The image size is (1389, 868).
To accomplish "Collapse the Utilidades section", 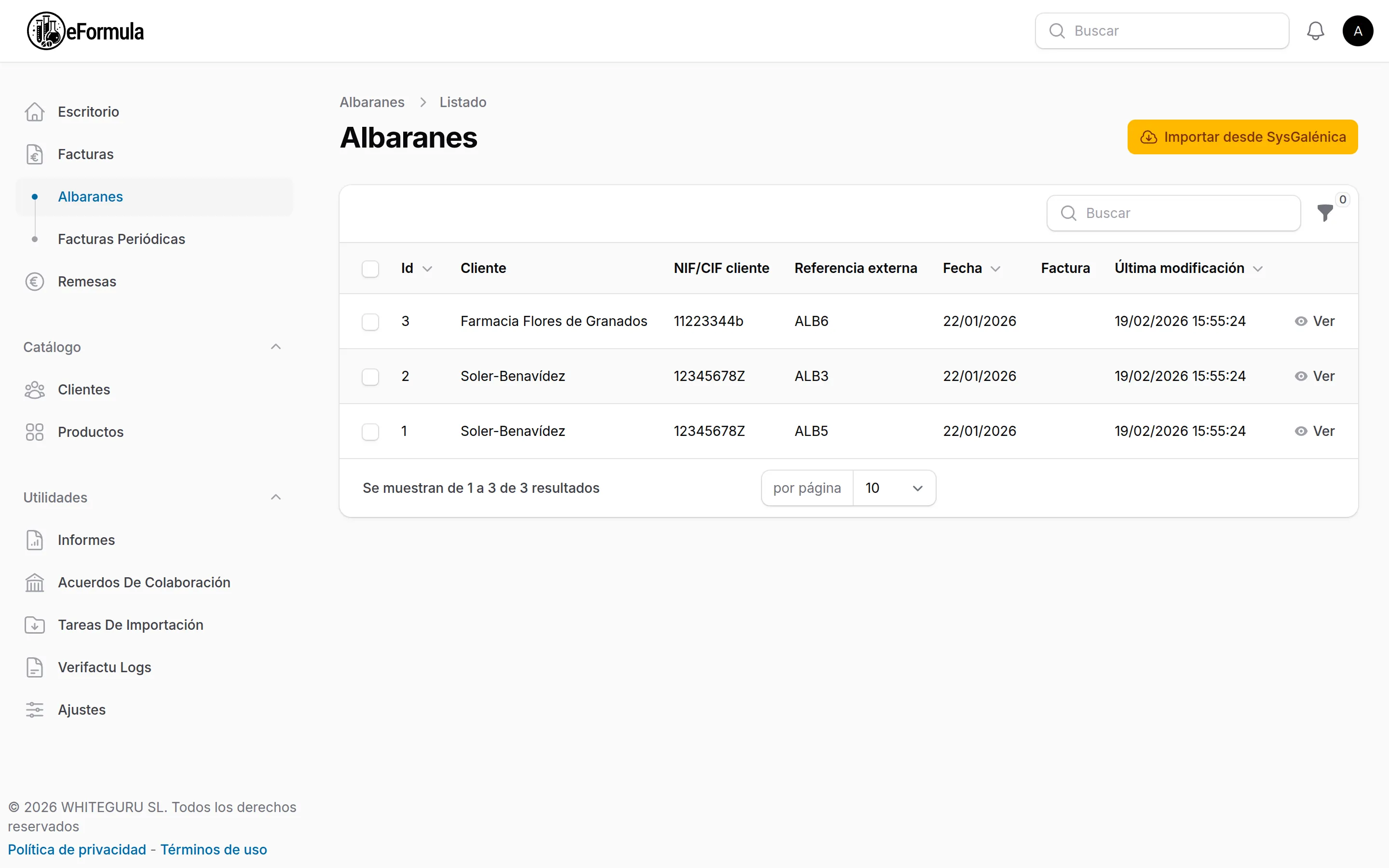I will coord(275,497).
